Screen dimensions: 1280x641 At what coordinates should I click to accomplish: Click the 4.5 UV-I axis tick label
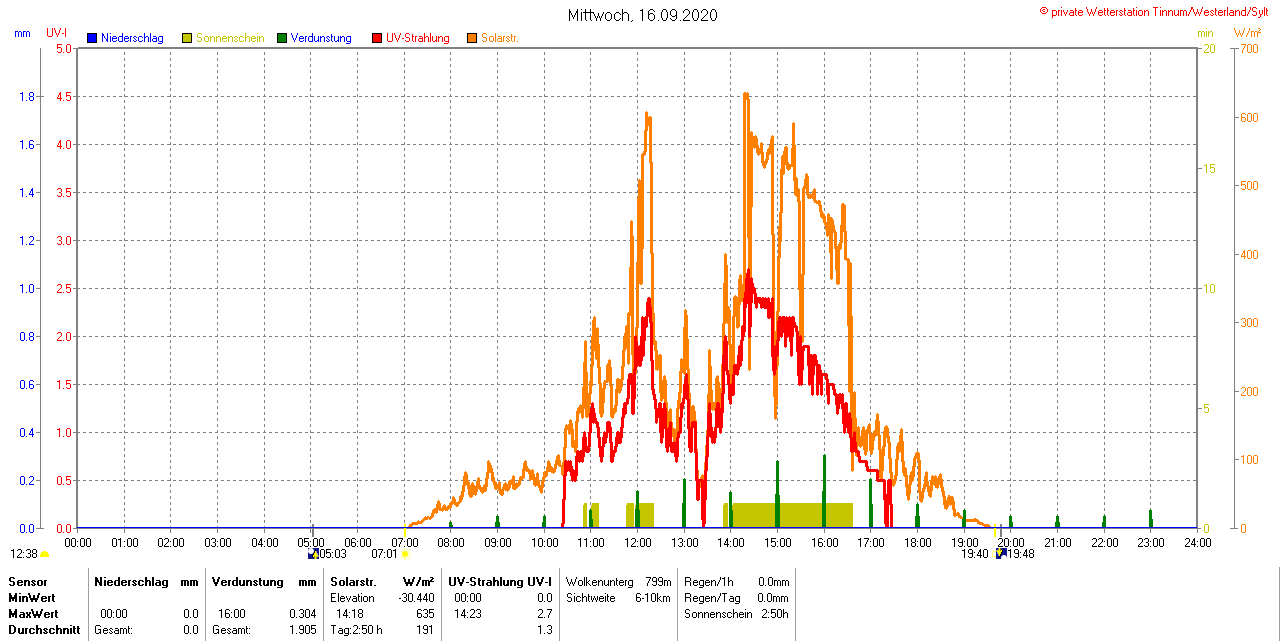coord(63,97)
